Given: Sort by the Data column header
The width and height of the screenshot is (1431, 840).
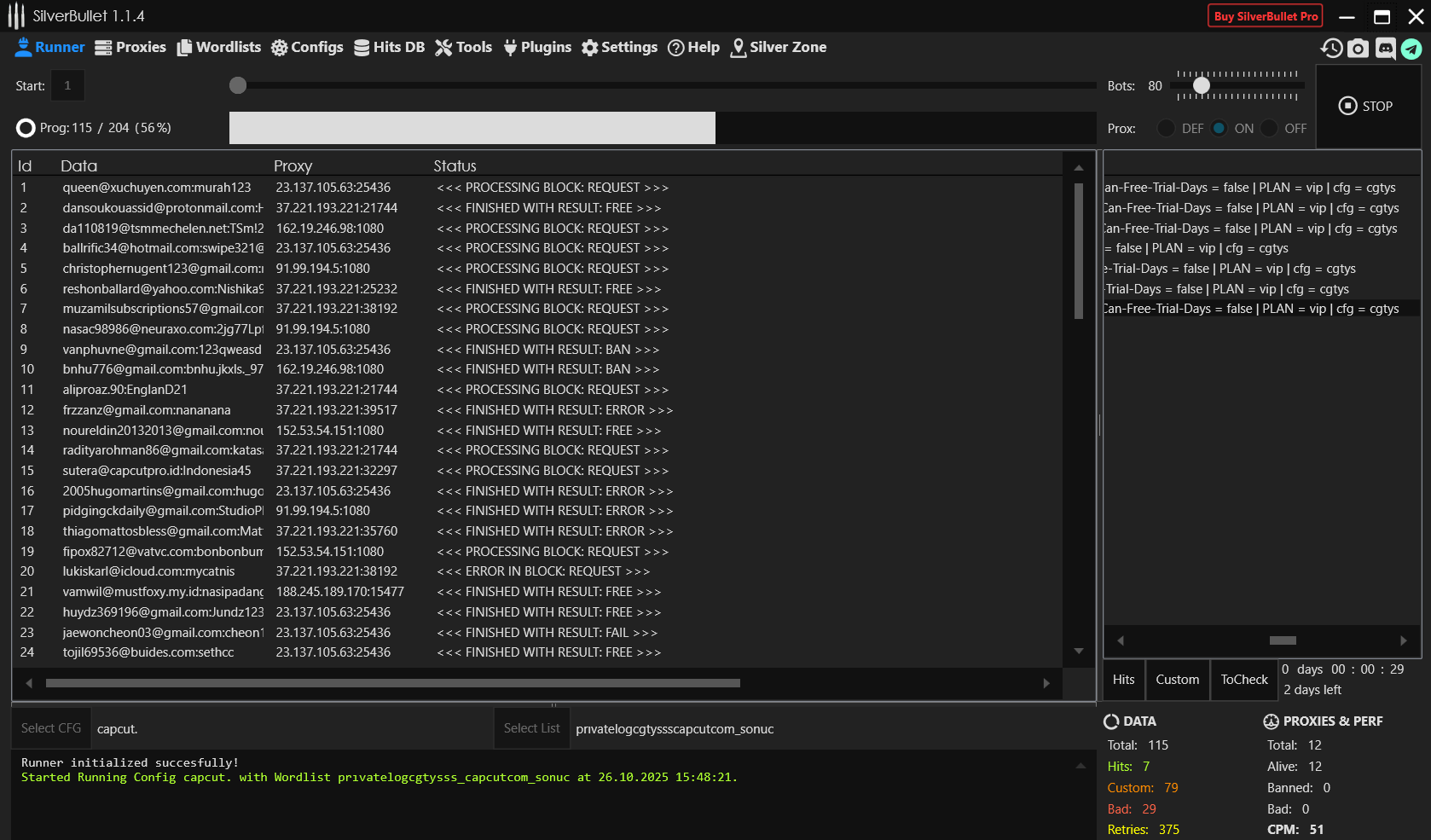Looking at the screenshot, I should click(78, 166).
